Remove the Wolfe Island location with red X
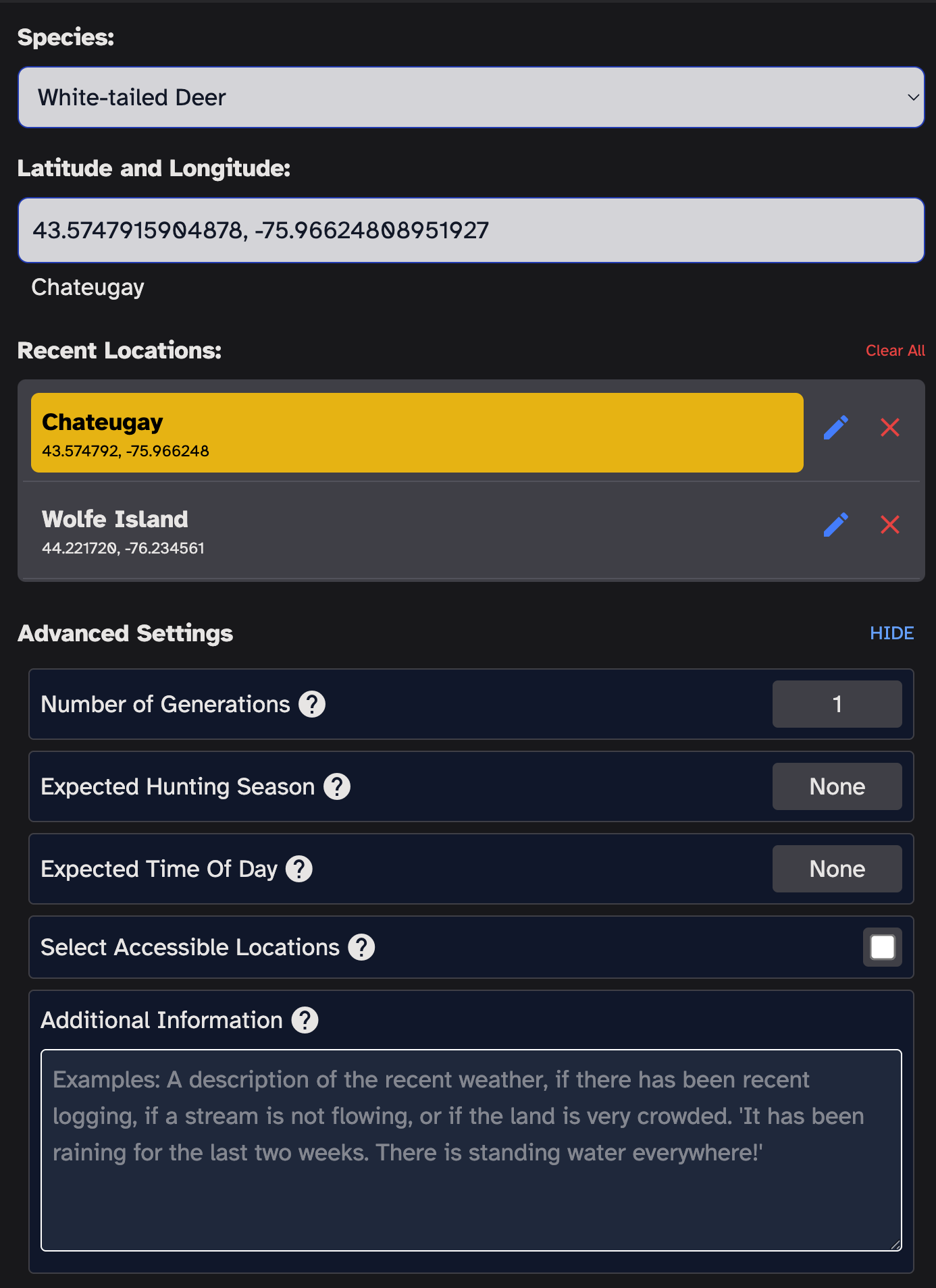Viewport: 936px width, 1288px height. [890, 525]
